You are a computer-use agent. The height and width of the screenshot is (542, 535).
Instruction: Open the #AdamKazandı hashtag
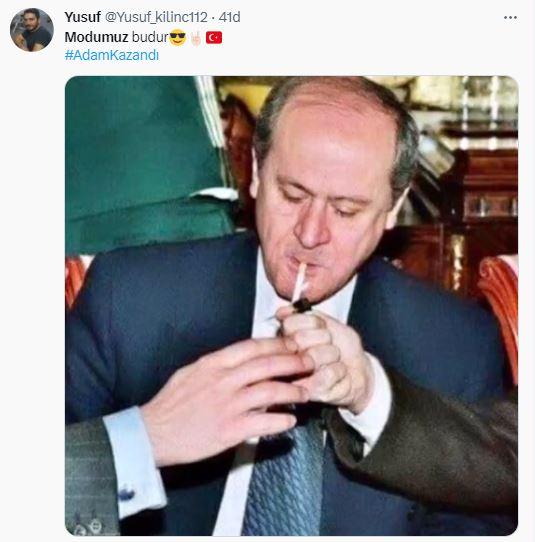point(112,55)
